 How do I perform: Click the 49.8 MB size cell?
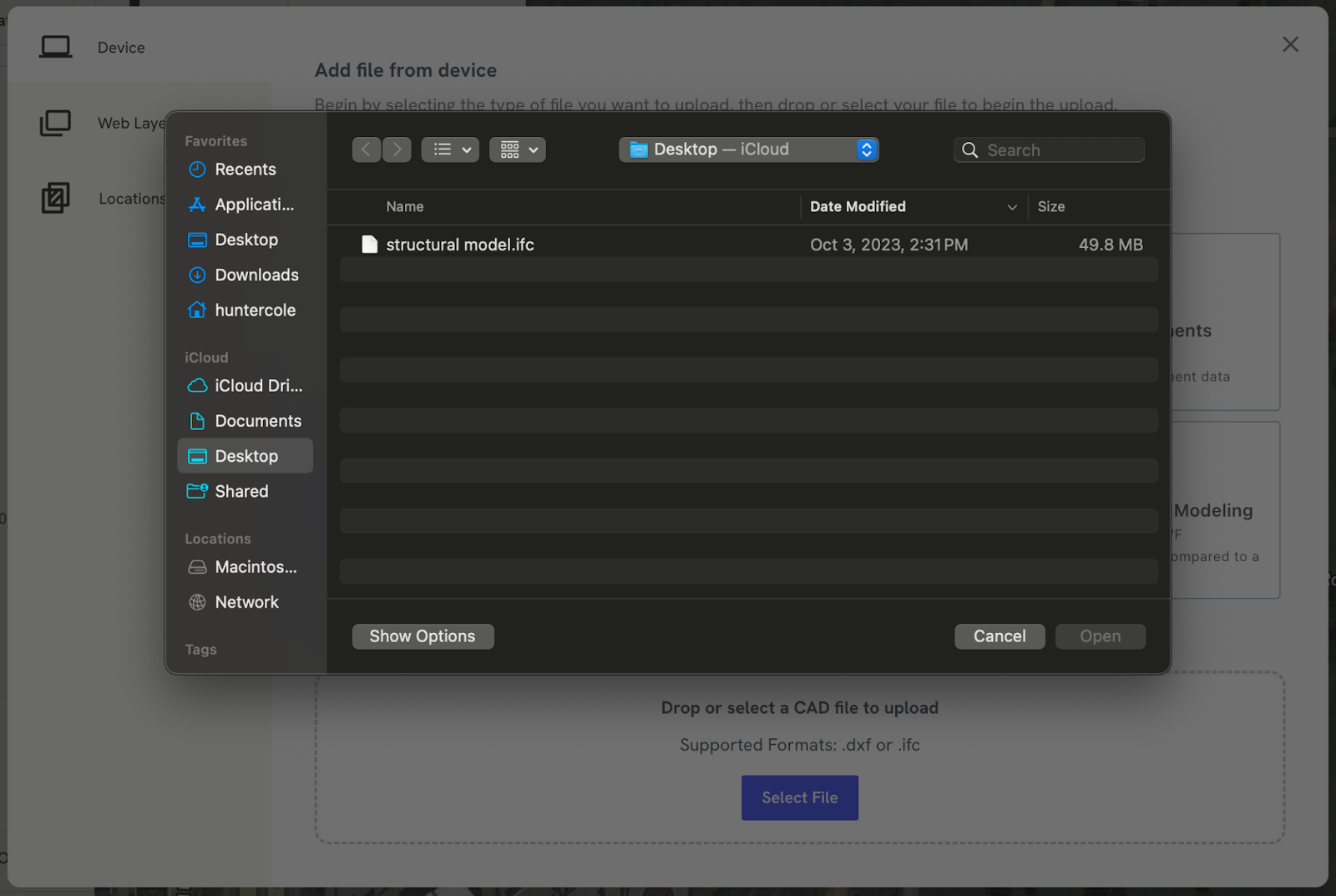tap(1111, 245)
